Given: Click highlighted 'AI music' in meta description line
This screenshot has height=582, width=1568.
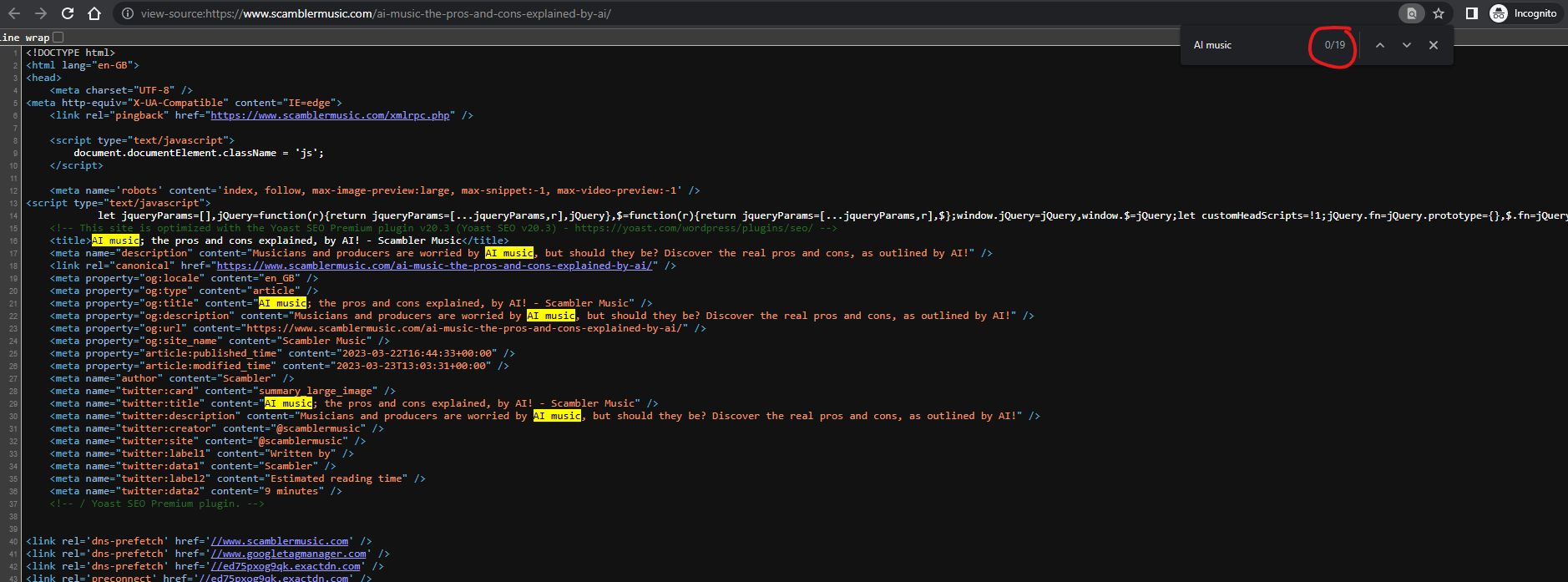Looking at the screenshot, I should [x=509, y=253].
